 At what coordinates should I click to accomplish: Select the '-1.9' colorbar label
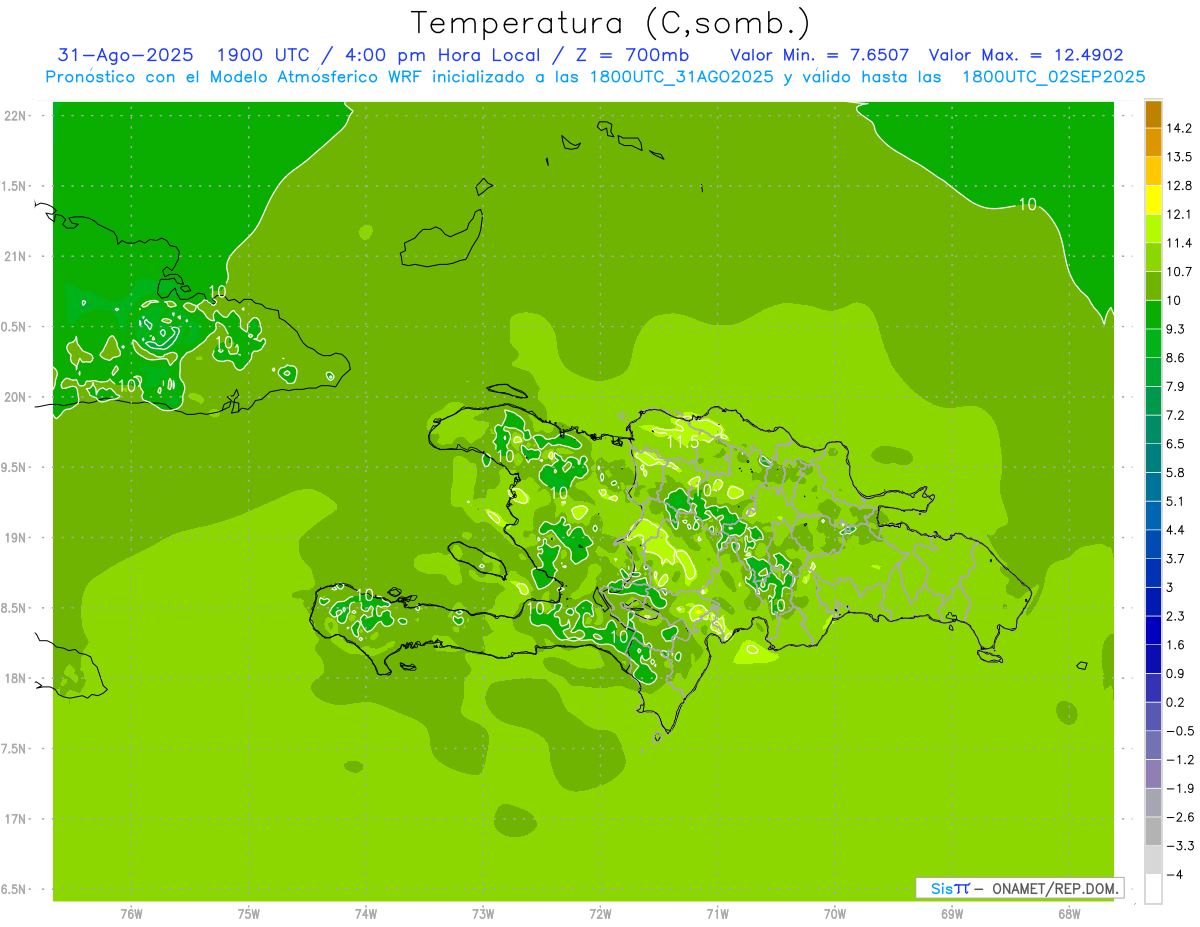tap(1180, 788)
